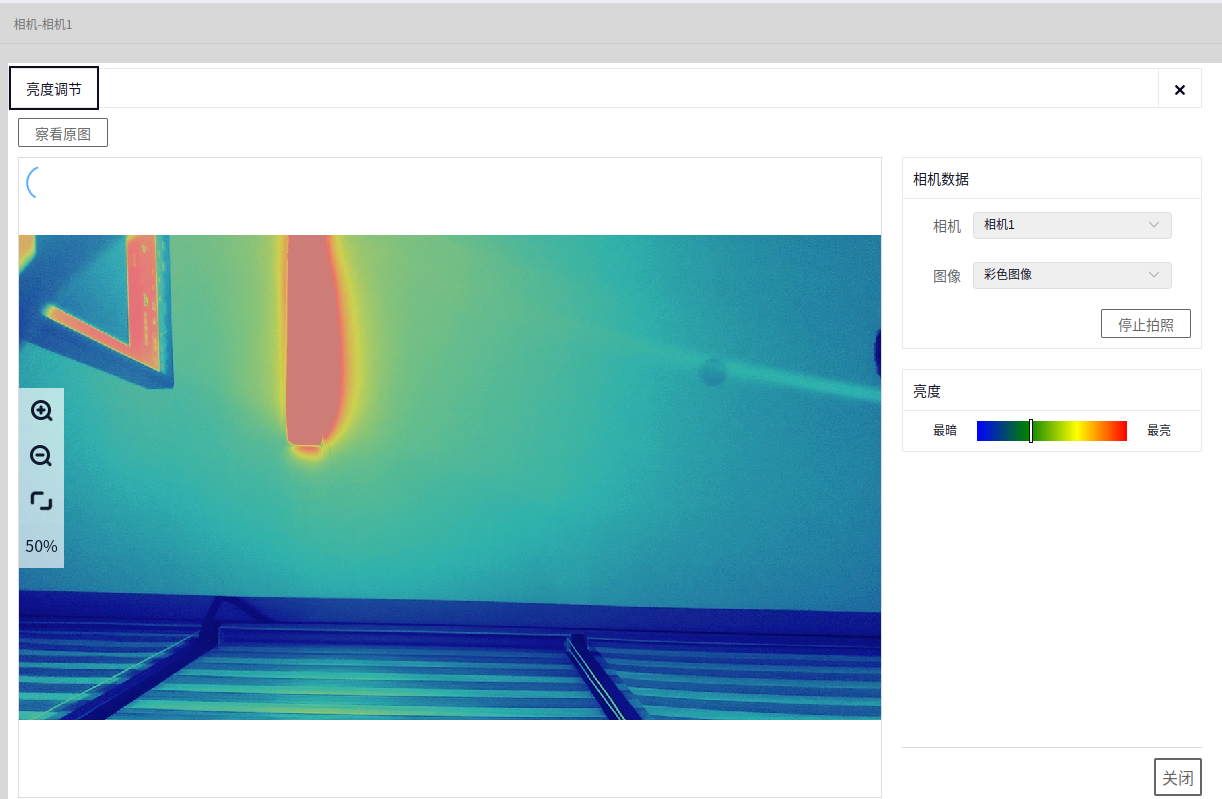Click the 亮度 panel heading
This screenshot has height=799, width=1222.
pyautogui.click(x=927, y=391)
